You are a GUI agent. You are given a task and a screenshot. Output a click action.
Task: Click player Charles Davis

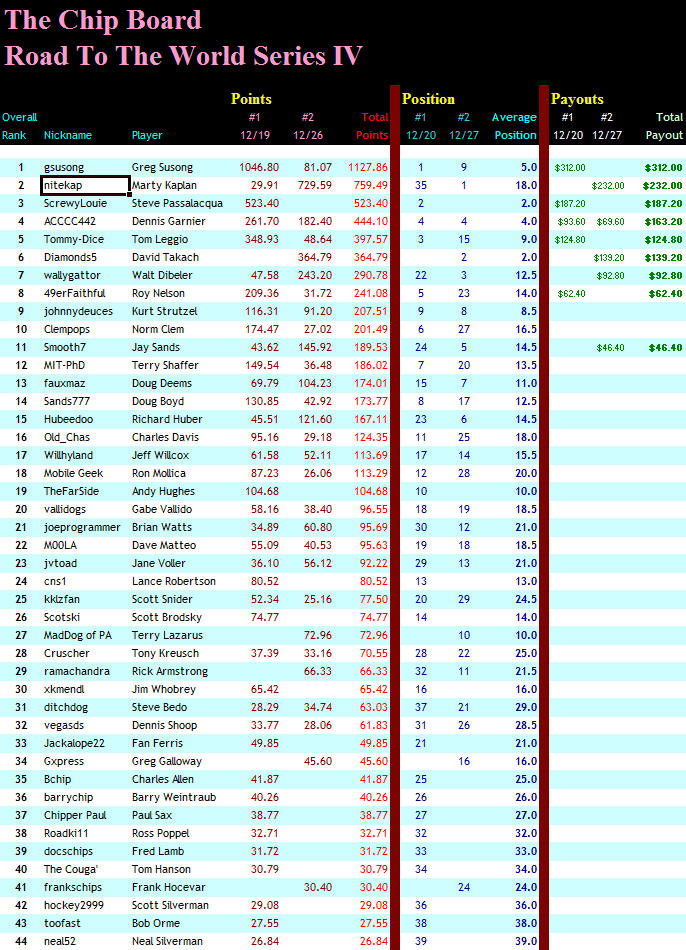165,437
